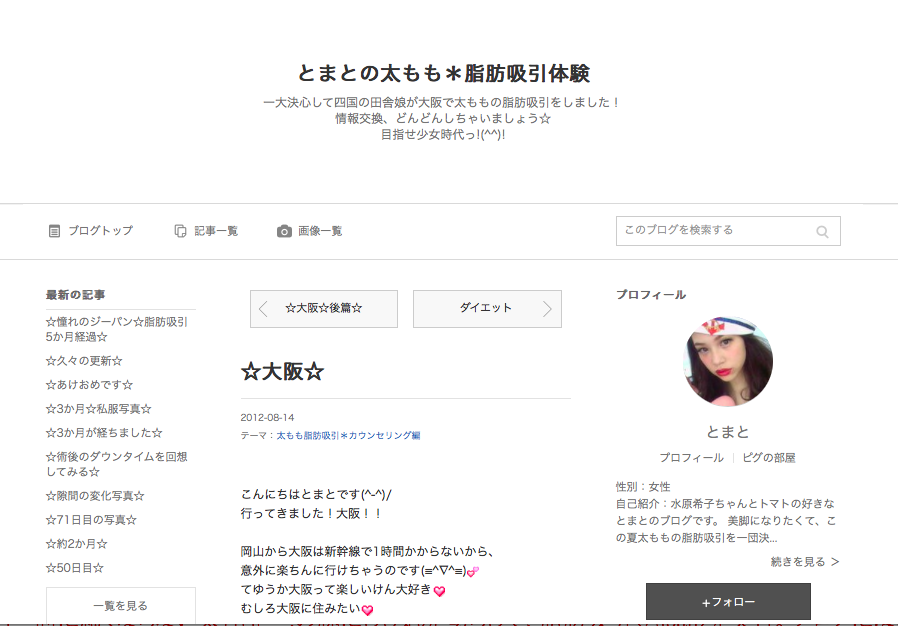Click the right chevron on next article
Screen dimensions: 898x626
click(x=547, y=309)
